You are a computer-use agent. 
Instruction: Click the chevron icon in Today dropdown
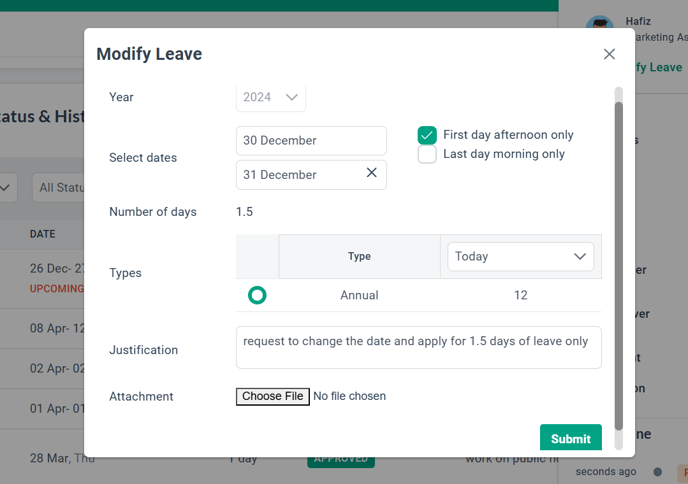tap(580, 256)
